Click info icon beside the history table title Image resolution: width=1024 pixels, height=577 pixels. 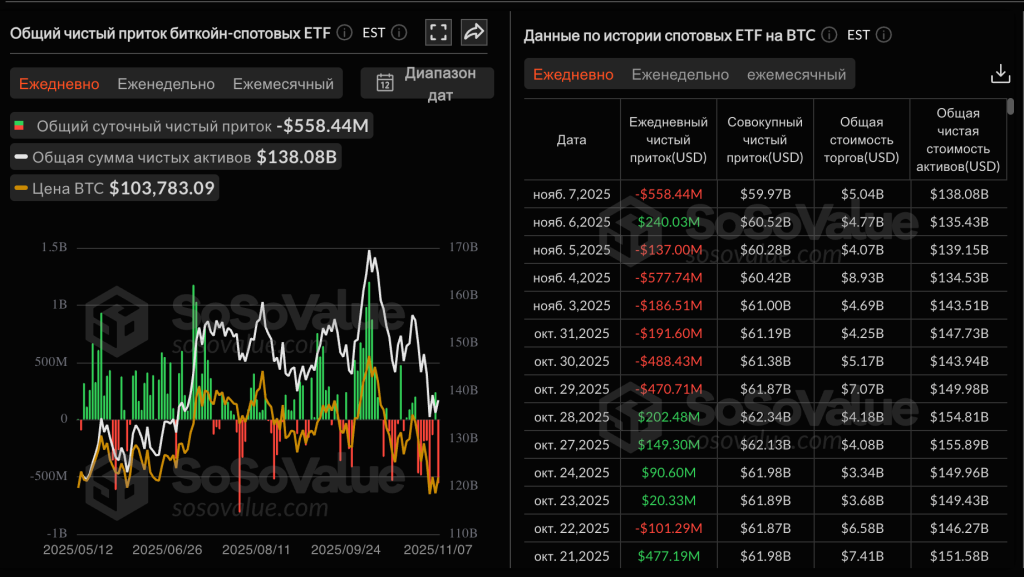pyautogui.click(x=829, y=35)
